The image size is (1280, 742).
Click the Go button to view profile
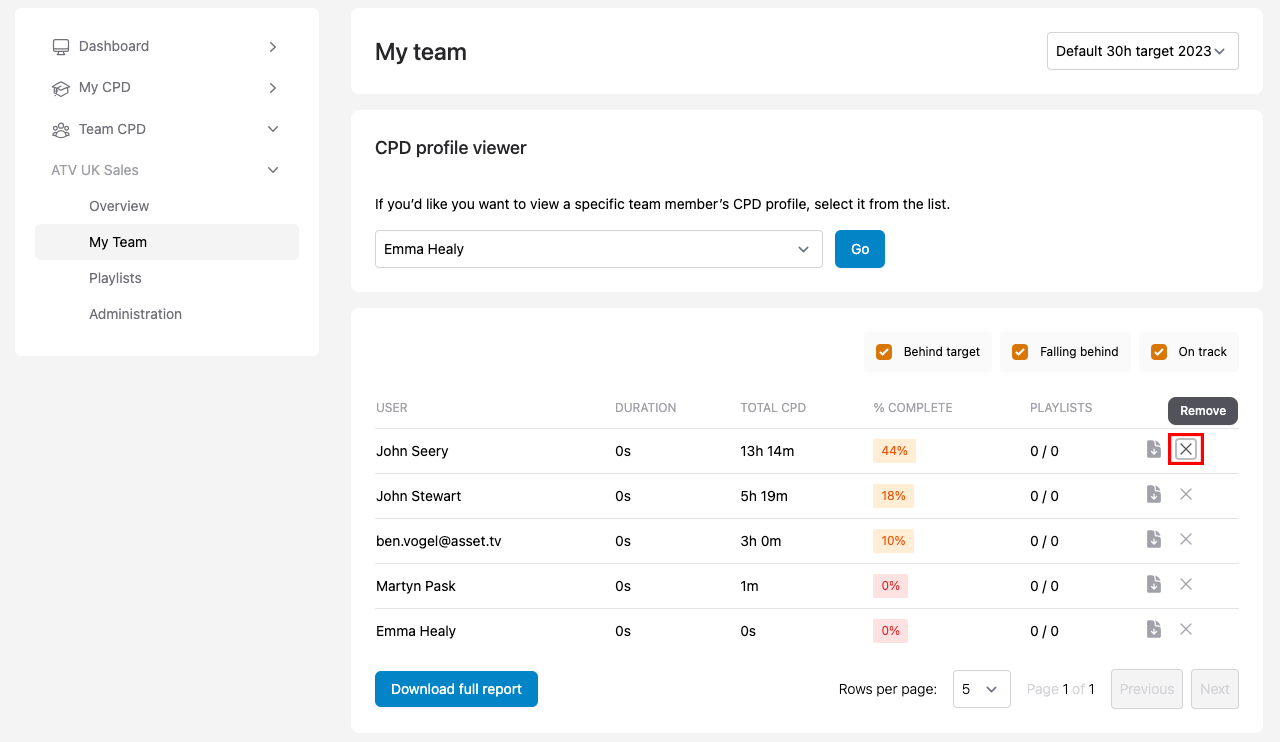(859, 249)
